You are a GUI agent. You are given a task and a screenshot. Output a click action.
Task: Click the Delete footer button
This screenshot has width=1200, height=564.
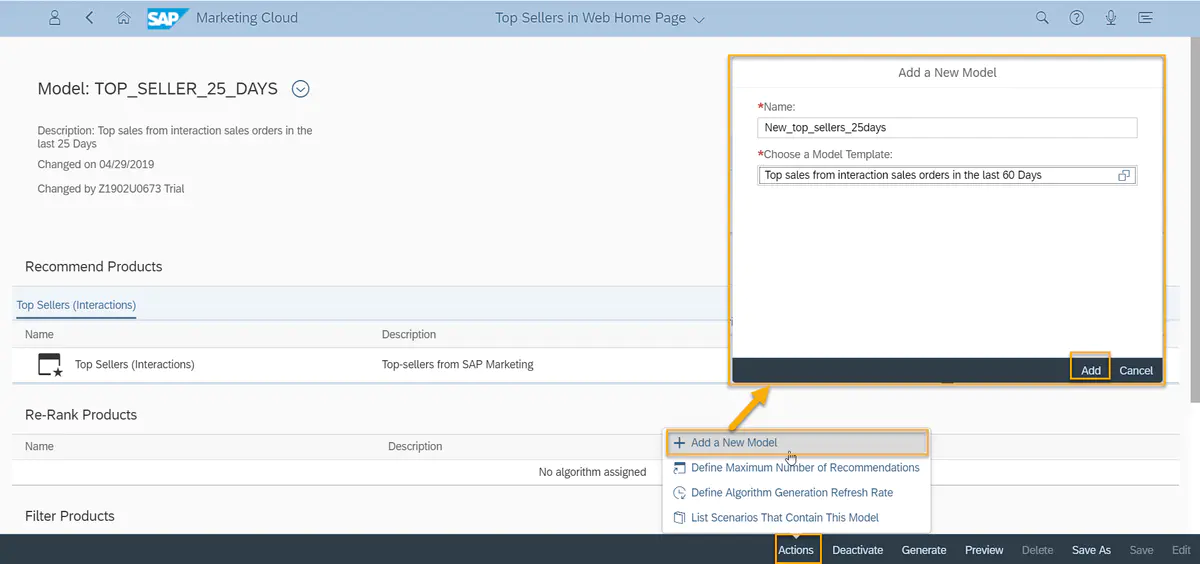coord(1037,550)
